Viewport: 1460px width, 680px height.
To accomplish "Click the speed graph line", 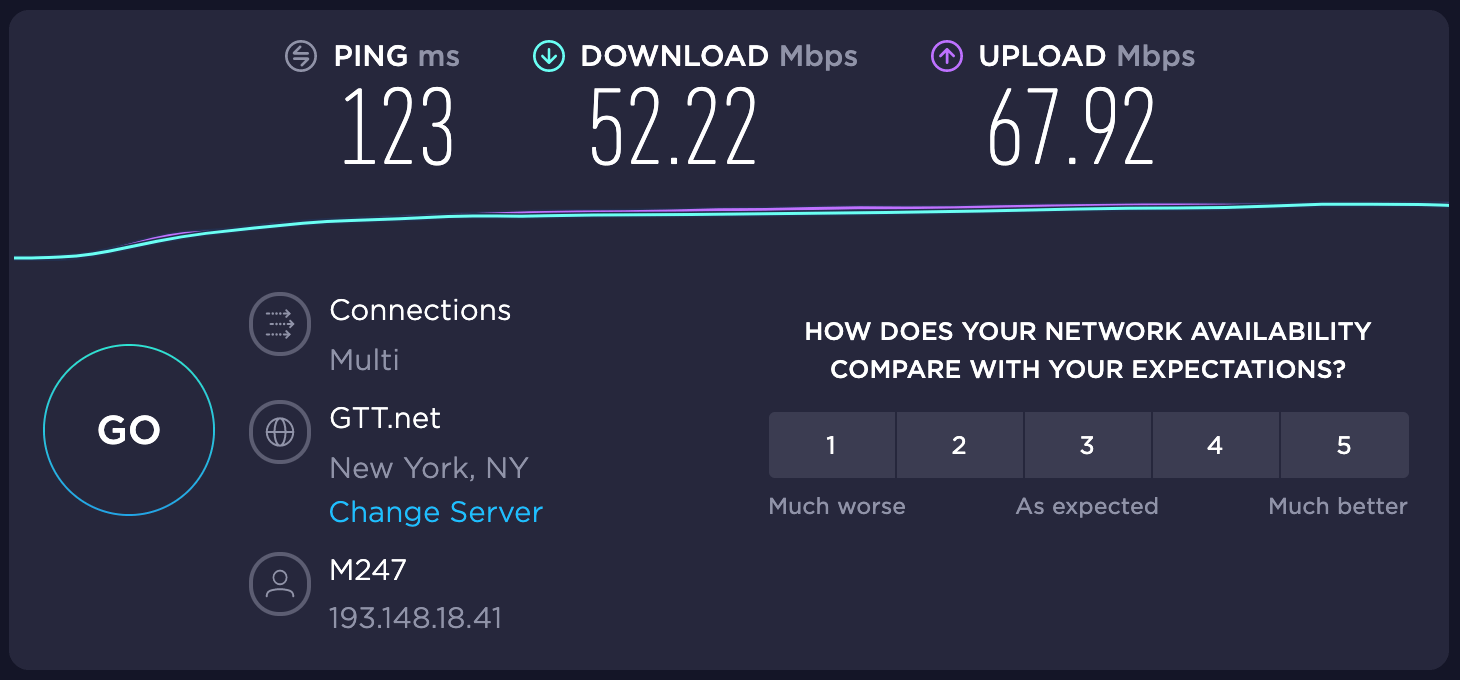I will click(731, 214).
